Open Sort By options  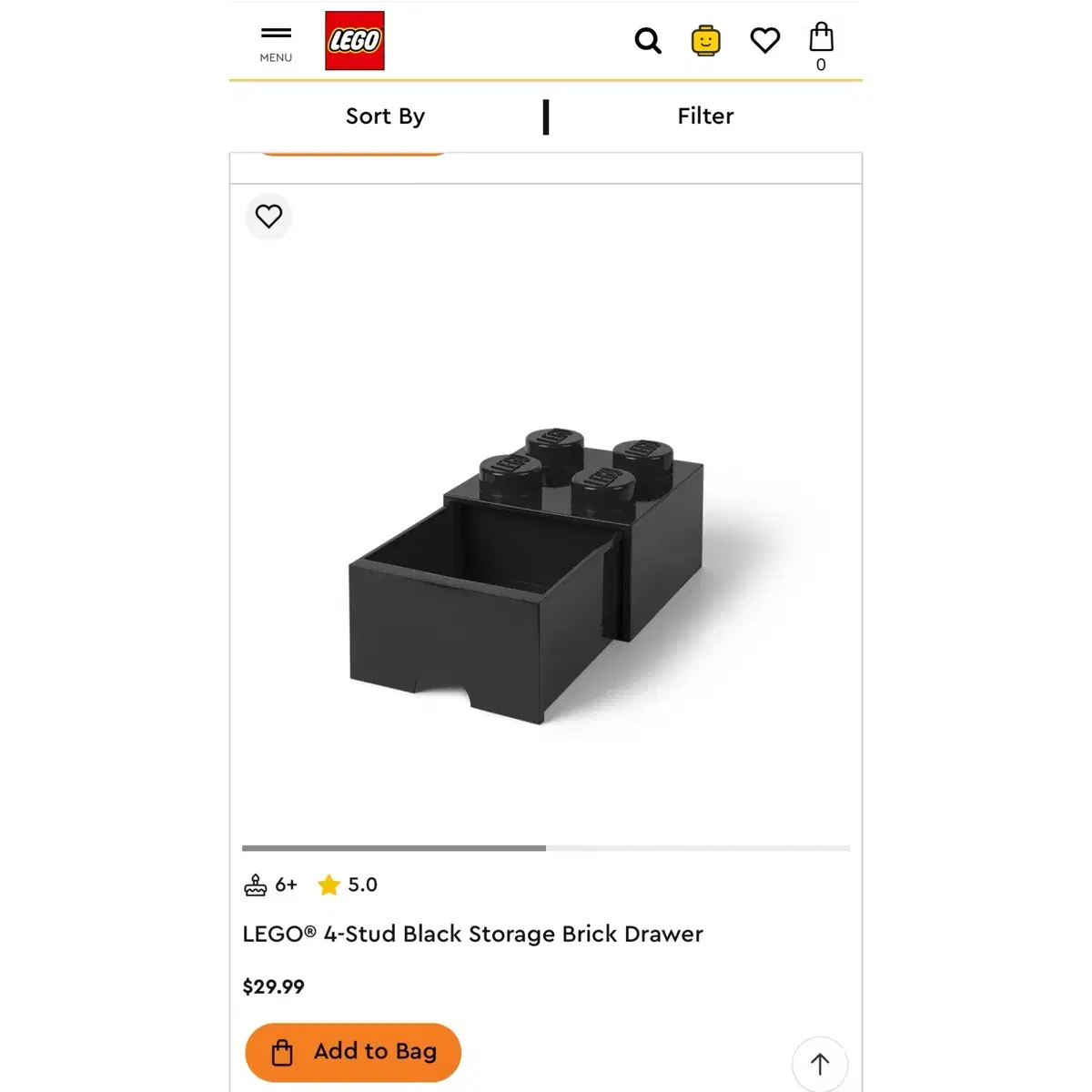tap(385, 116)
